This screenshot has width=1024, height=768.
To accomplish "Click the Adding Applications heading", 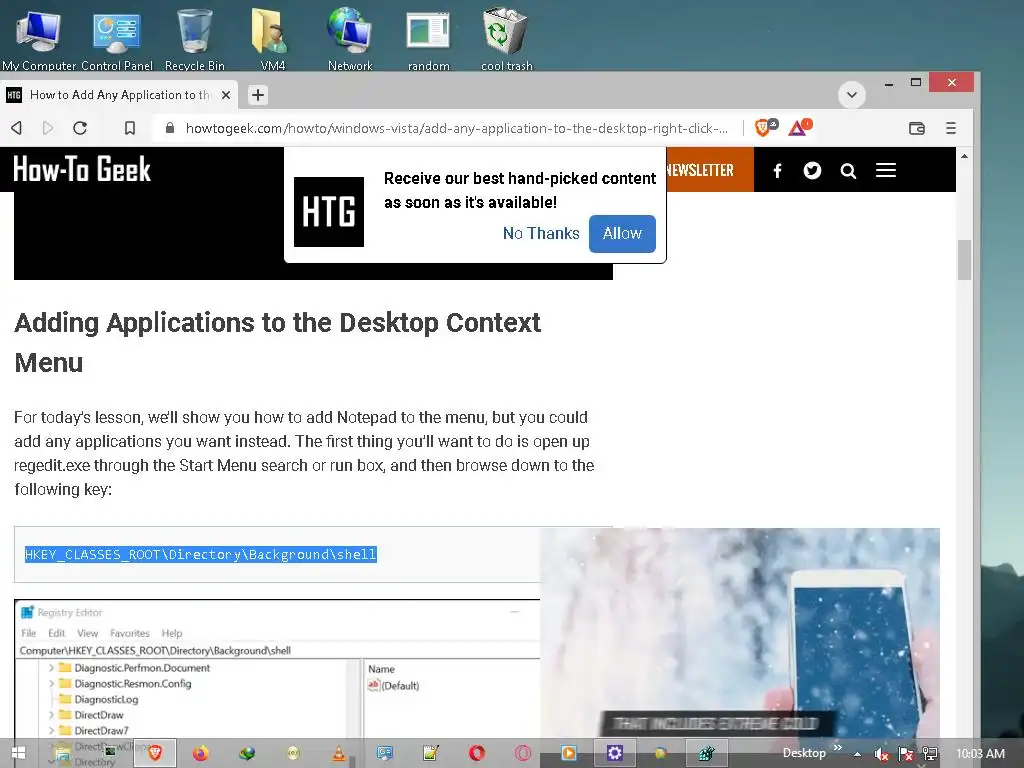I will pos(278,342).
